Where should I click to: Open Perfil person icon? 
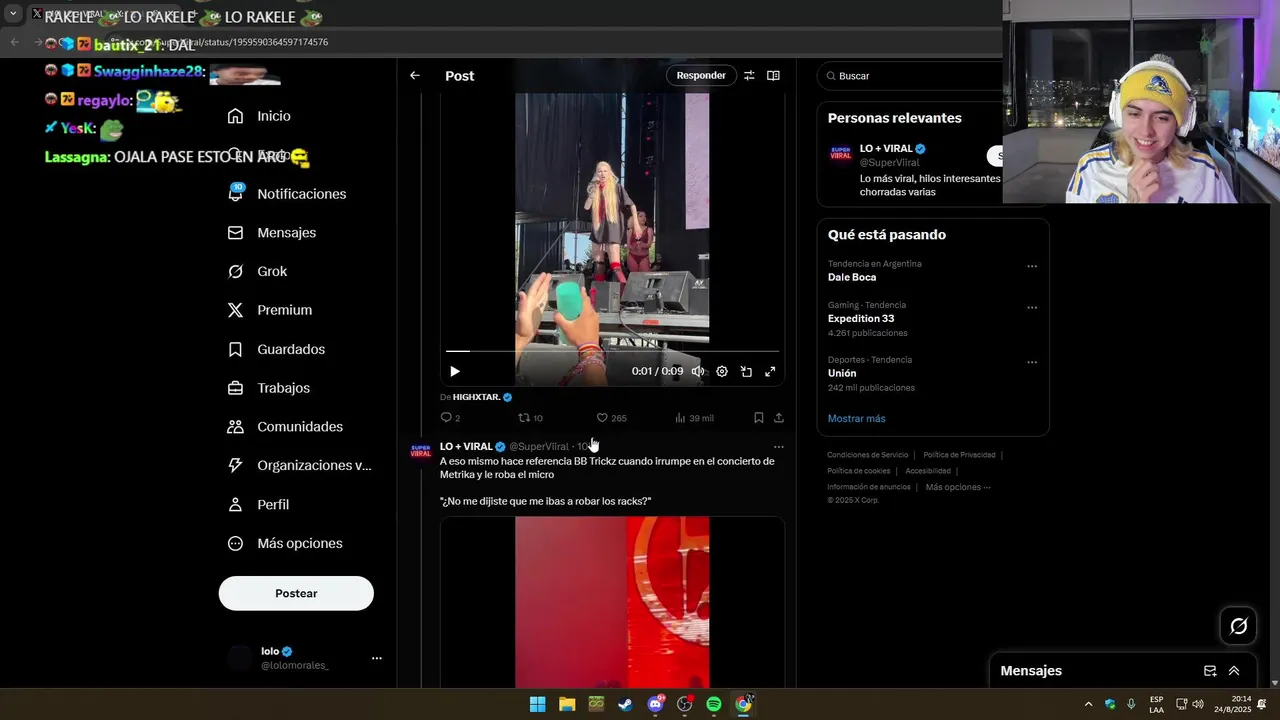[235, 505]
